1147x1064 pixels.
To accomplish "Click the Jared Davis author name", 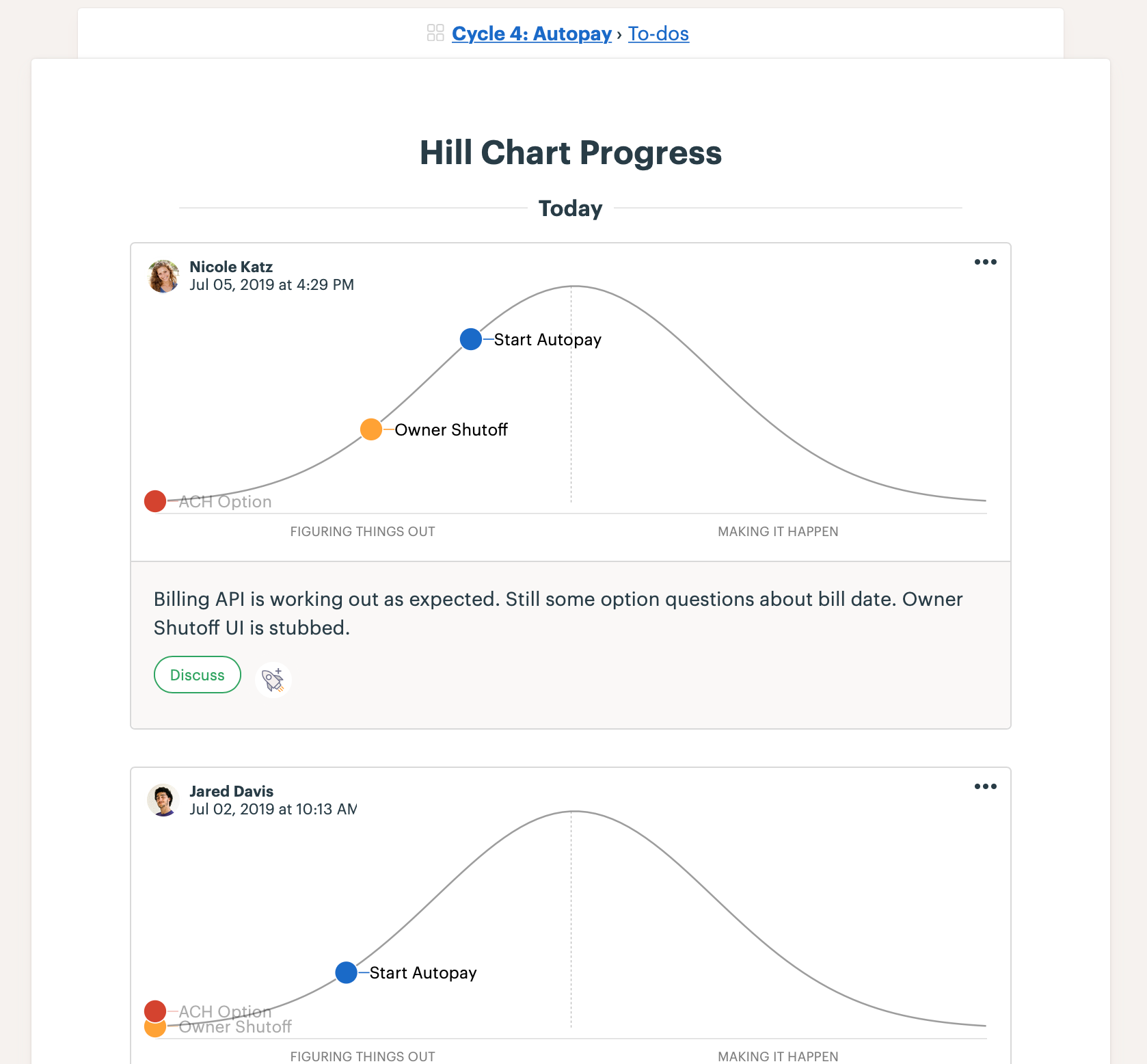I will pyautogui.click(x=231, y=791).
